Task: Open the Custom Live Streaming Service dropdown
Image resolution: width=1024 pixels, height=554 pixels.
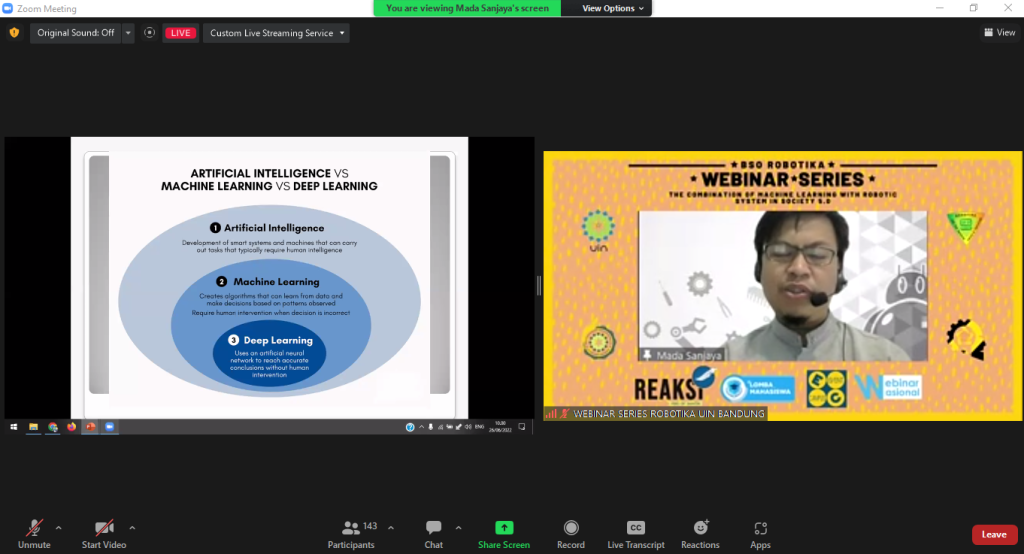Action: 276,33
